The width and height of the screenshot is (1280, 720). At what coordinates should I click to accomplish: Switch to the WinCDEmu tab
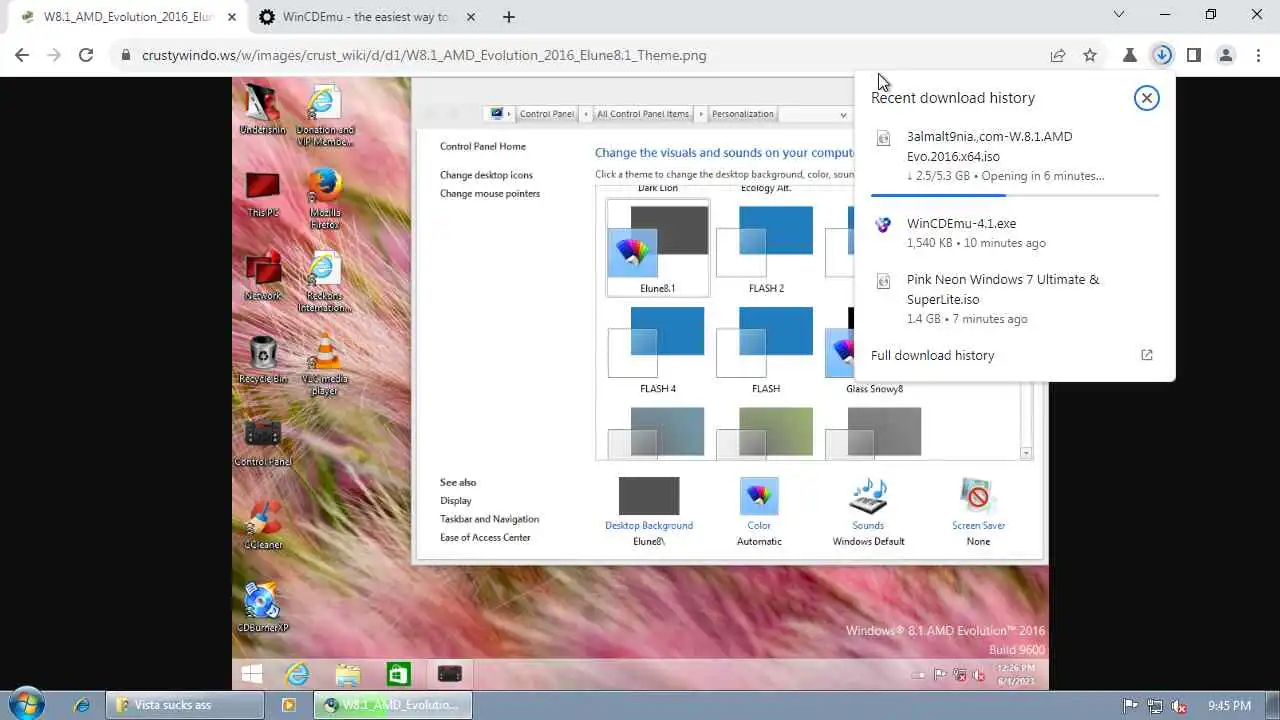365,17
